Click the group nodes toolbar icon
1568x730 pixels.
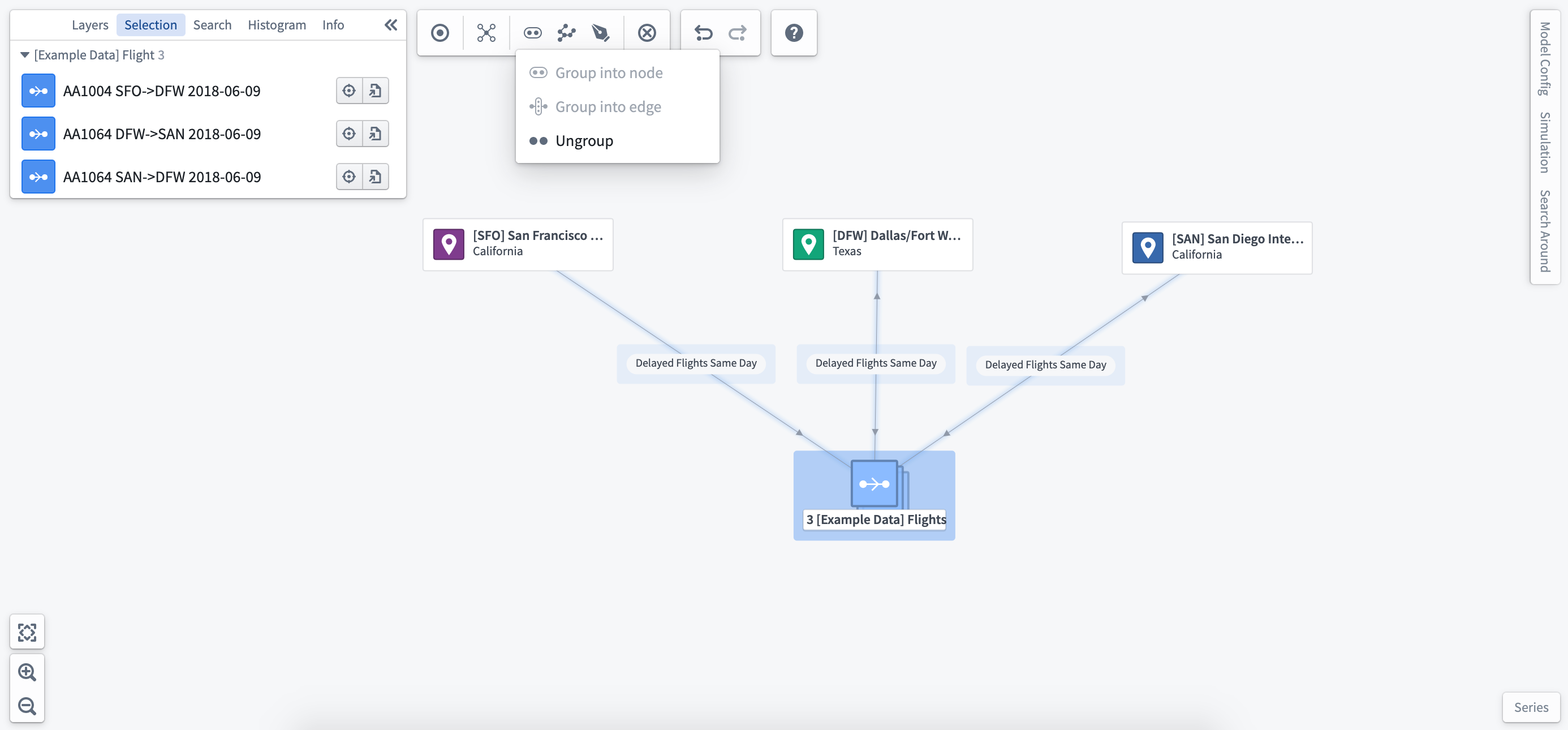[x=533, y=33]
